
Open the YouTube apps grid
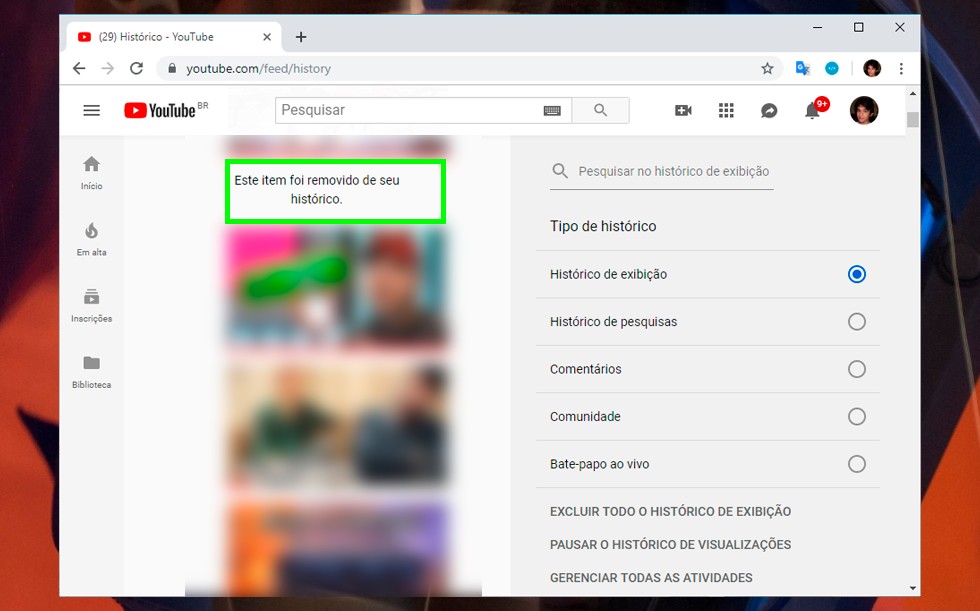(x=726, y=111)
